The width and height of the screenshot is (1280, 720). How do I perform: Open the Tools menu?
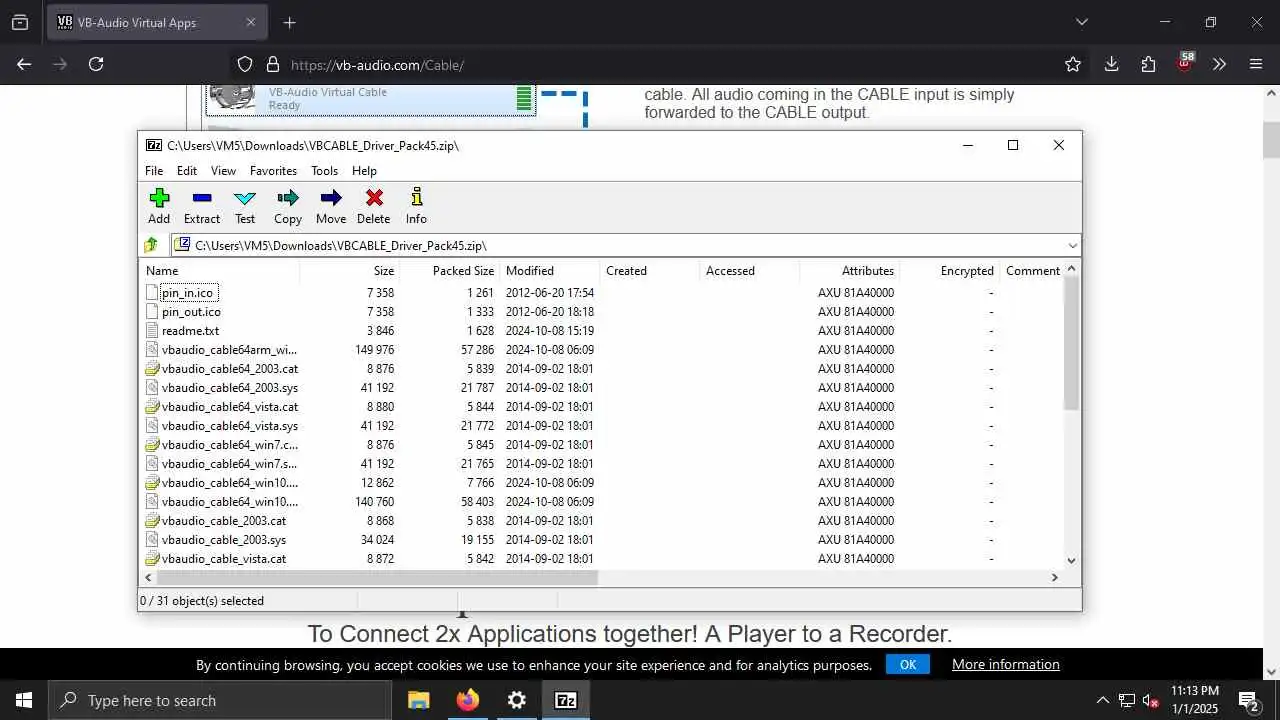pos(324,171)
